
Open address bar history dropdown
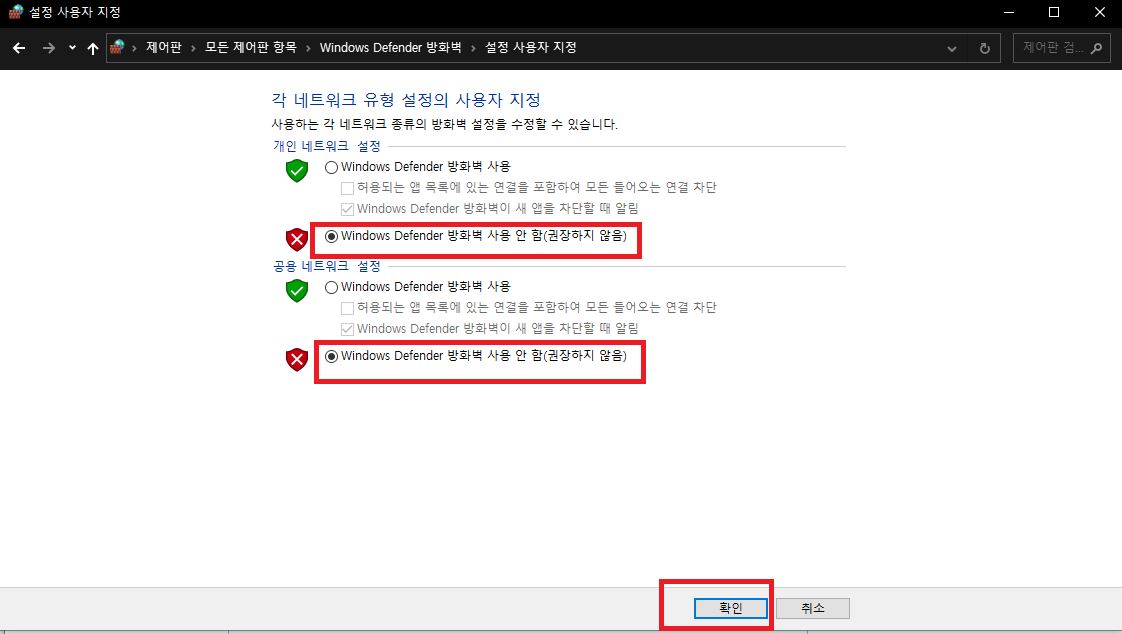952,49
